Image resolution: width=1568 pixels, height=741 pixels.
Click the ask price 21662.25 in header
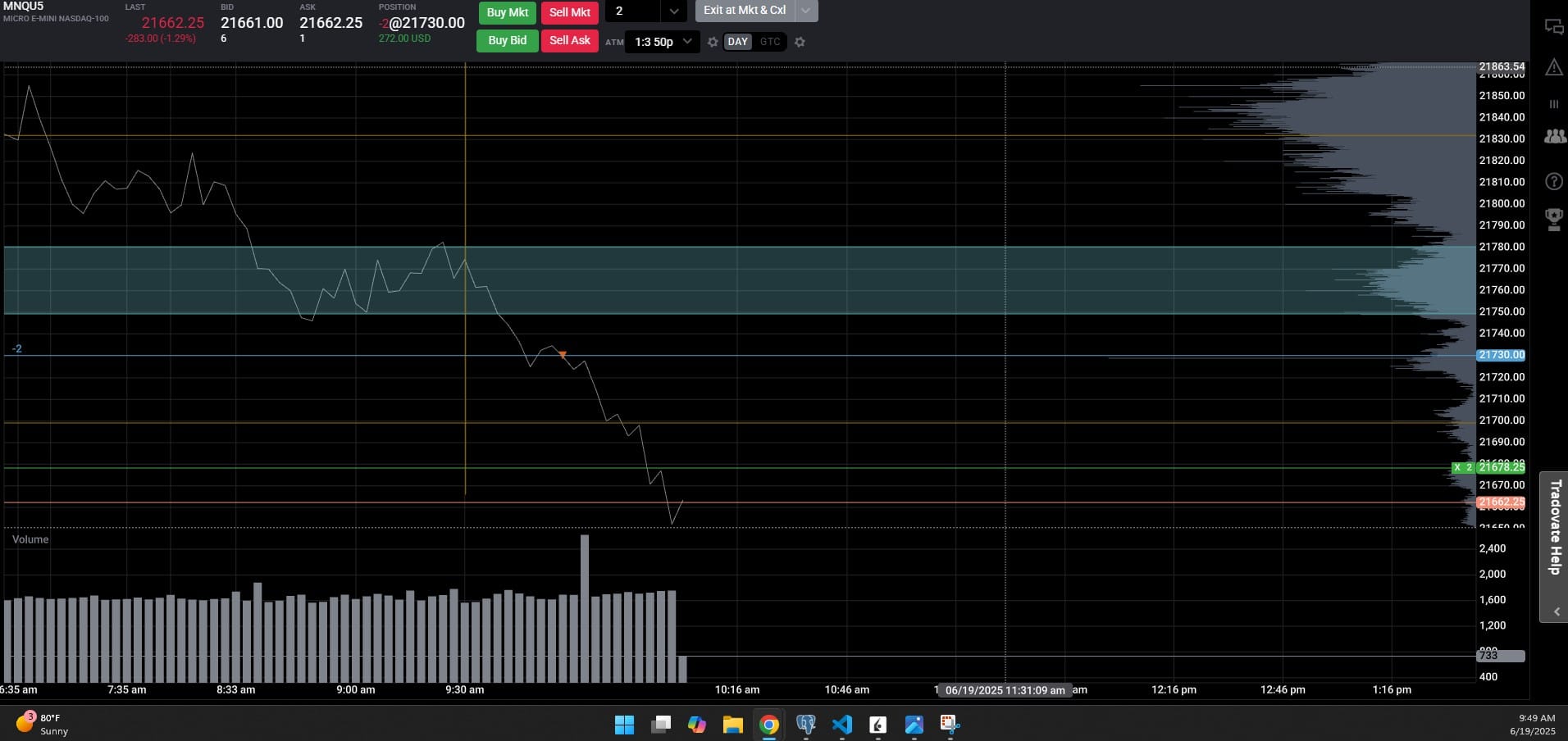[330, 23]
